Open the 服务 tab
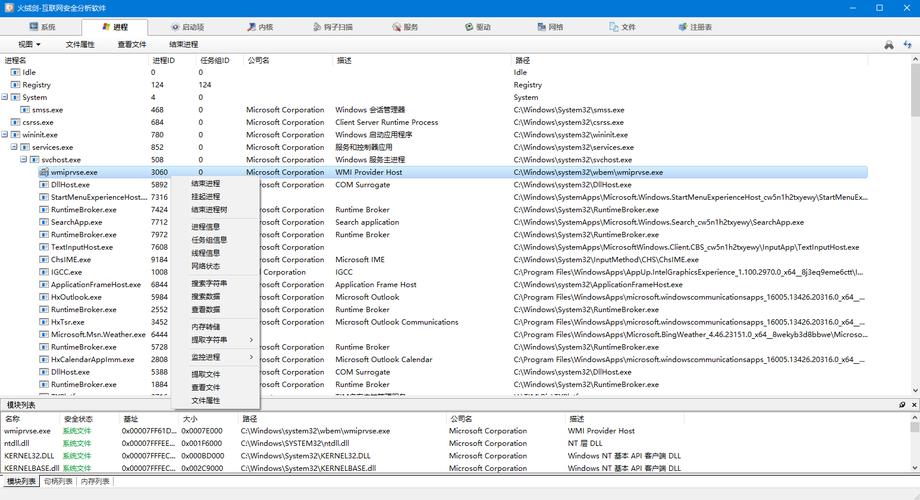The width and height of the screenshot is (920, 500). (x=405, y=27)
